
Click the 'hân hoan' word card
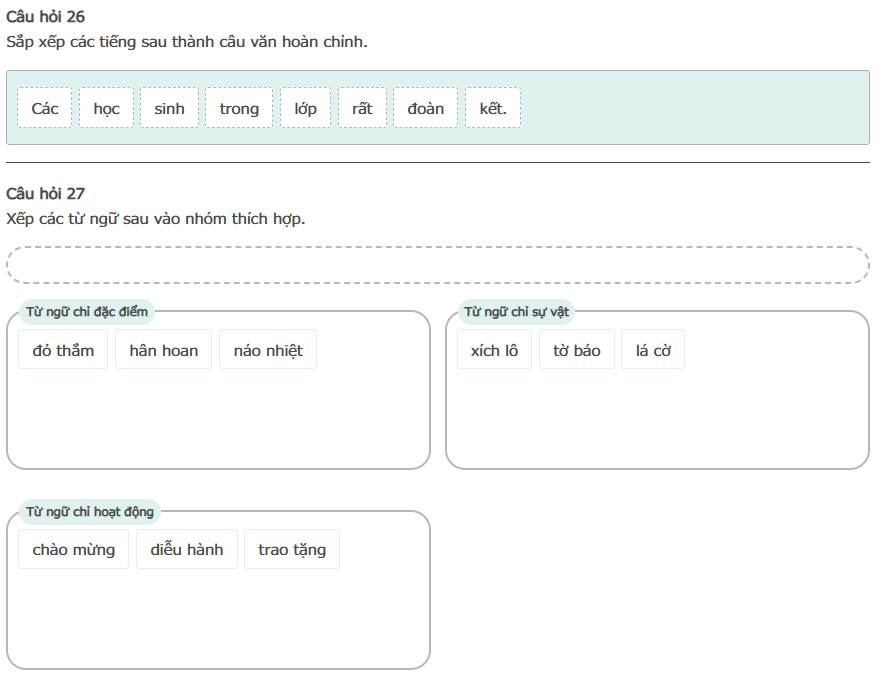point(164,350)
